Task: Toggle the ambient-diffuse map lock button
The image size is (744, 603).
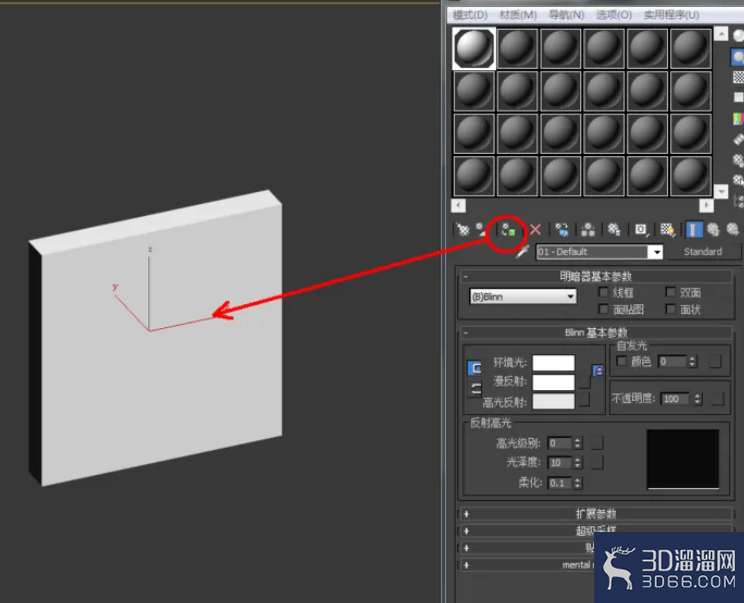Action: click(x=598, y=371)
